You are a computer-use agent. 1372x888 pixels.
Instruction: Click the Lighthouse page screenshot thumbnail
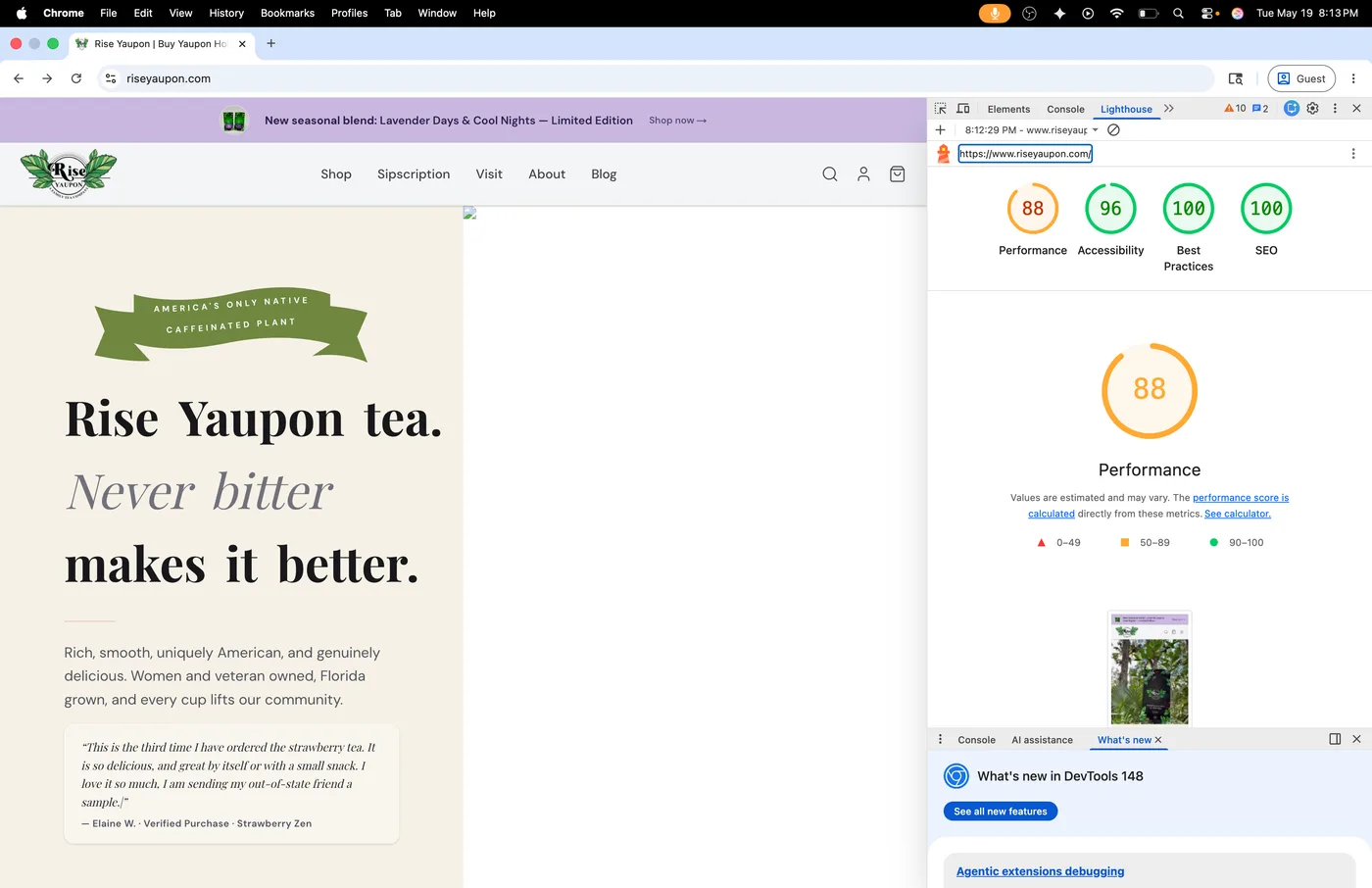(x=1150, y=668)
